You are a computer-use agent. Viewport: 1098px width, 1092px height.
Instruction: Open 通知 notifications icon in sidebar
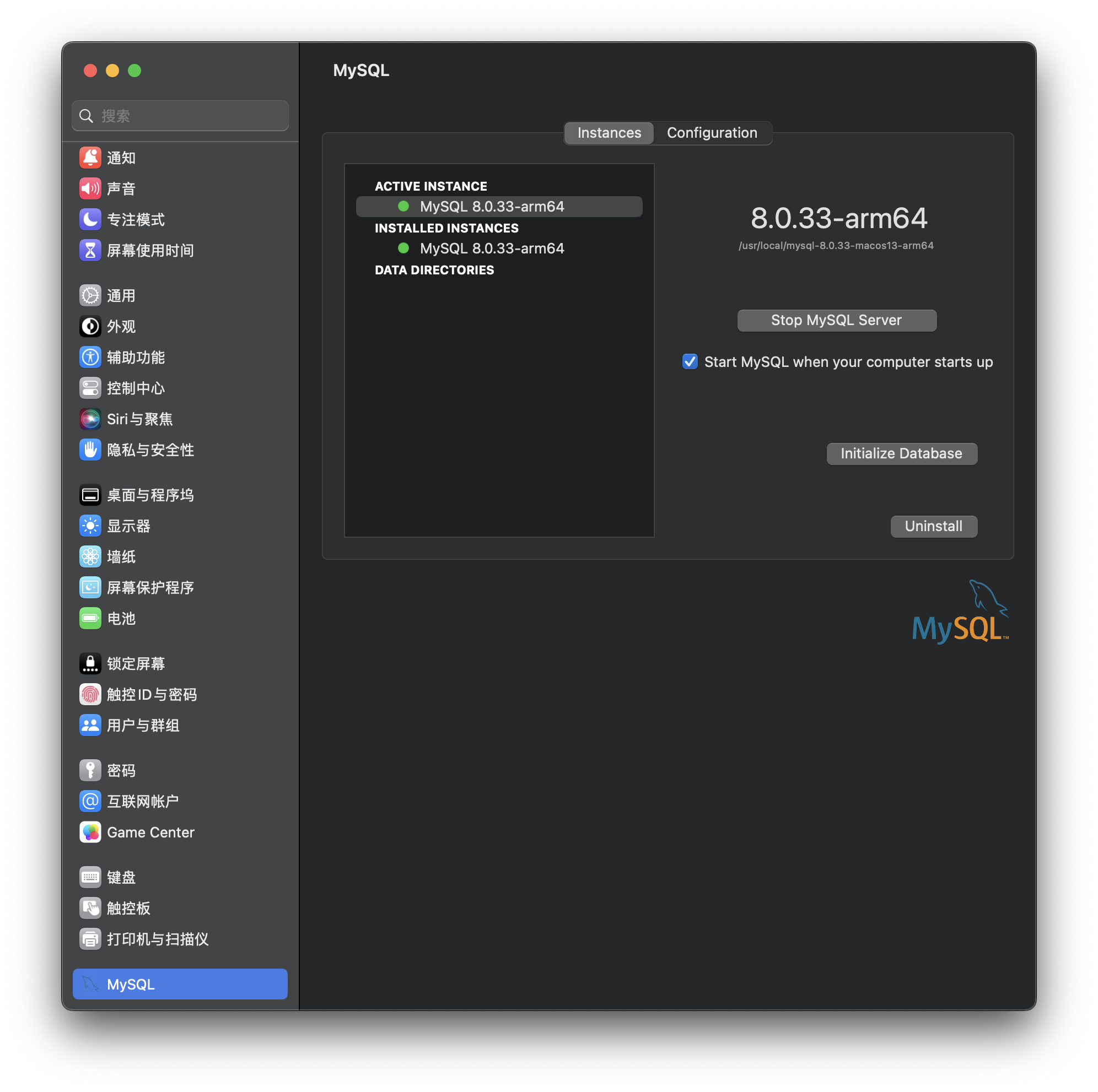[90, 158]
